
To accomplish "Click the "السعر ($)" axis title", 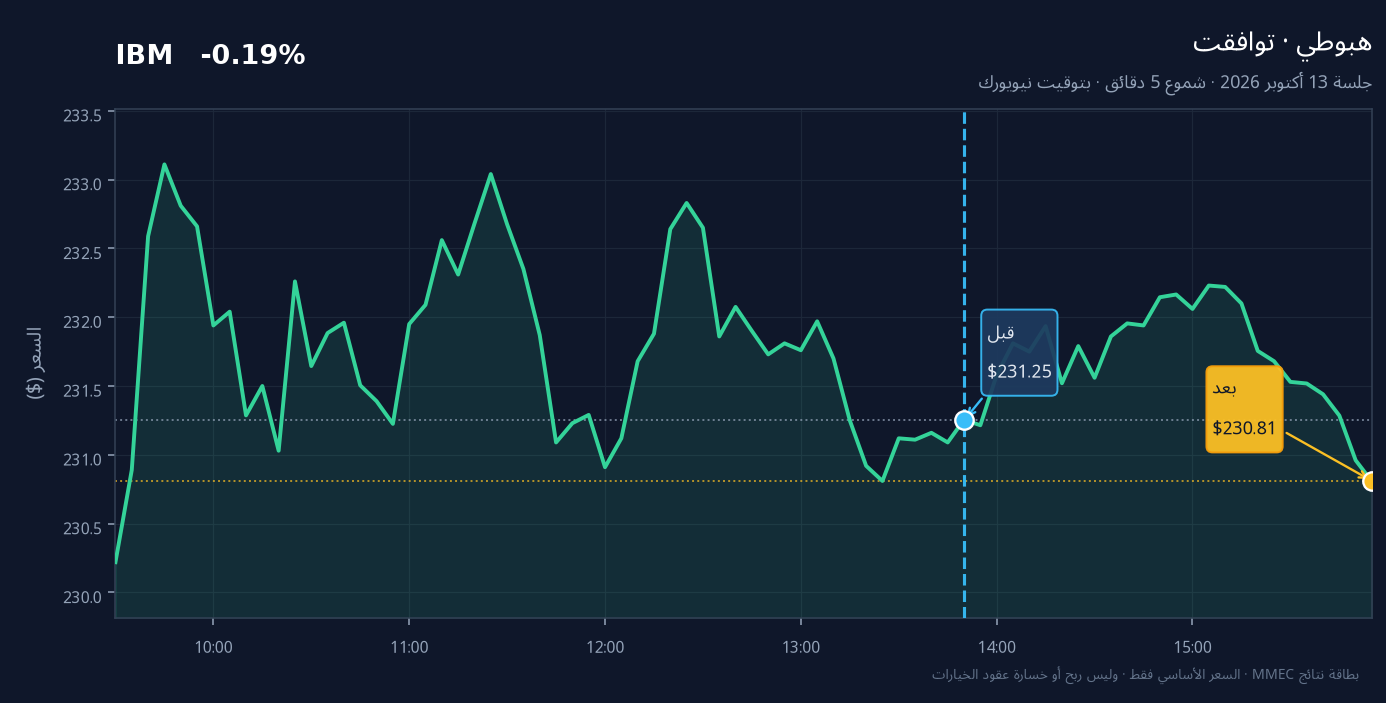I will click(x=34, y=363).
